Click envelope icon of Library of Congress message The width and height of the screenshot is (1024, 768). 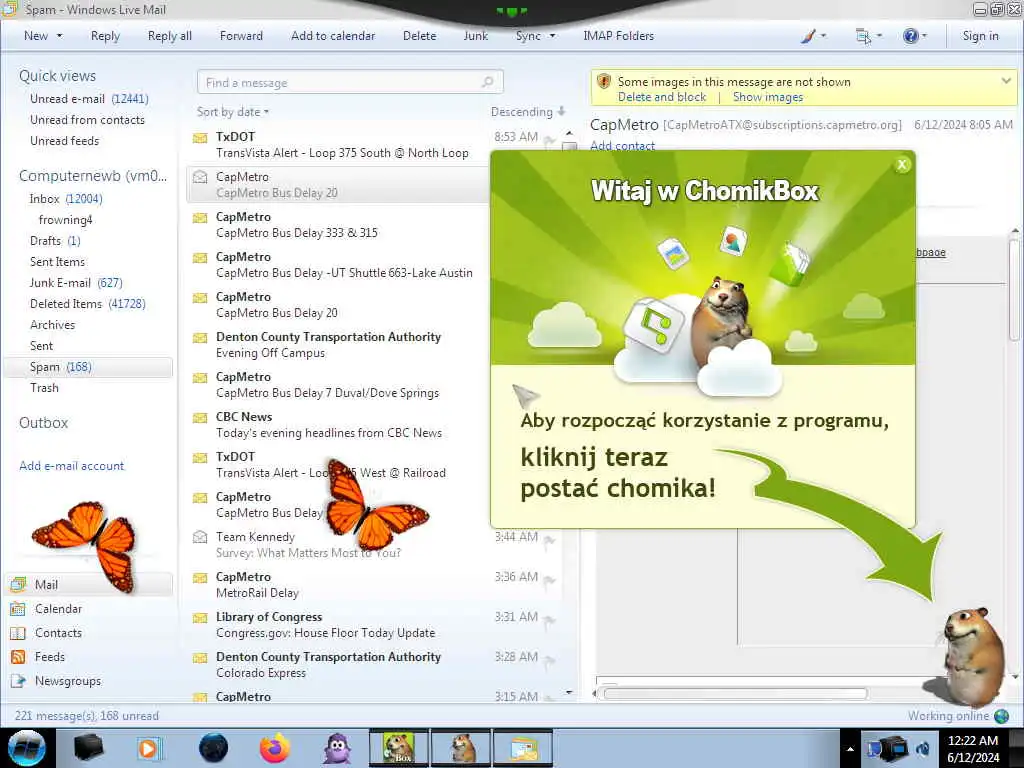click(200, 618)
